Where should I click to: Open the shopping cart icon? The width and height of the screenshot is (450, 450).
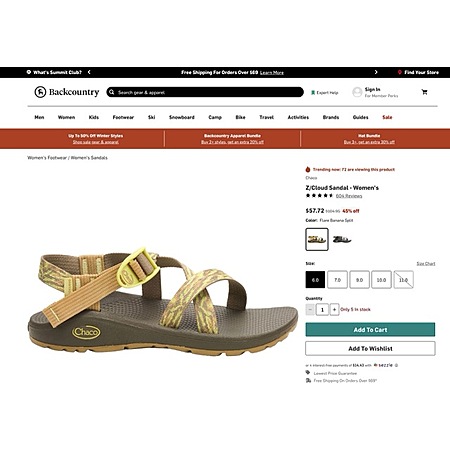click(424, 92)
